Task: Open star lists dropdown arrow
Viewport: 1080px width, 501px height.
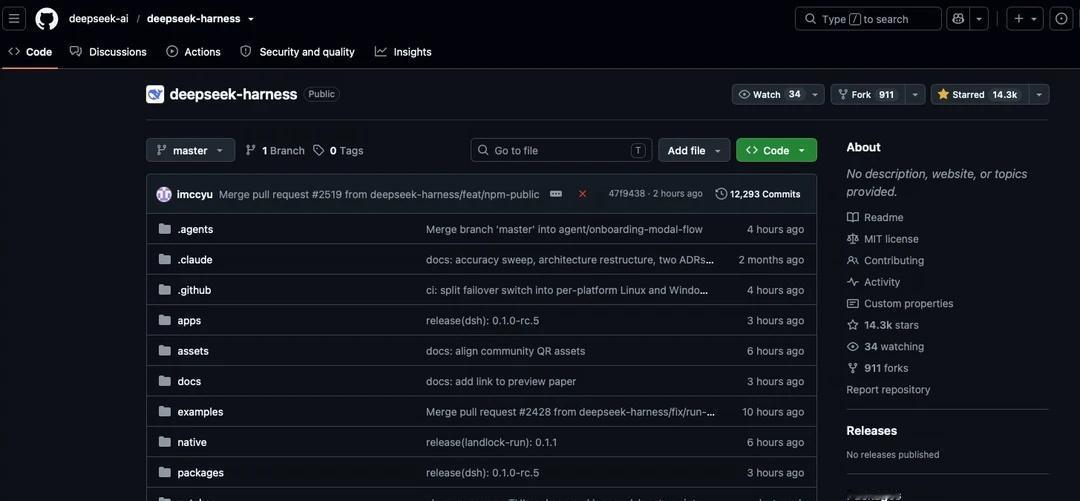Action: pyautogui.click(x=1039, y=94)
